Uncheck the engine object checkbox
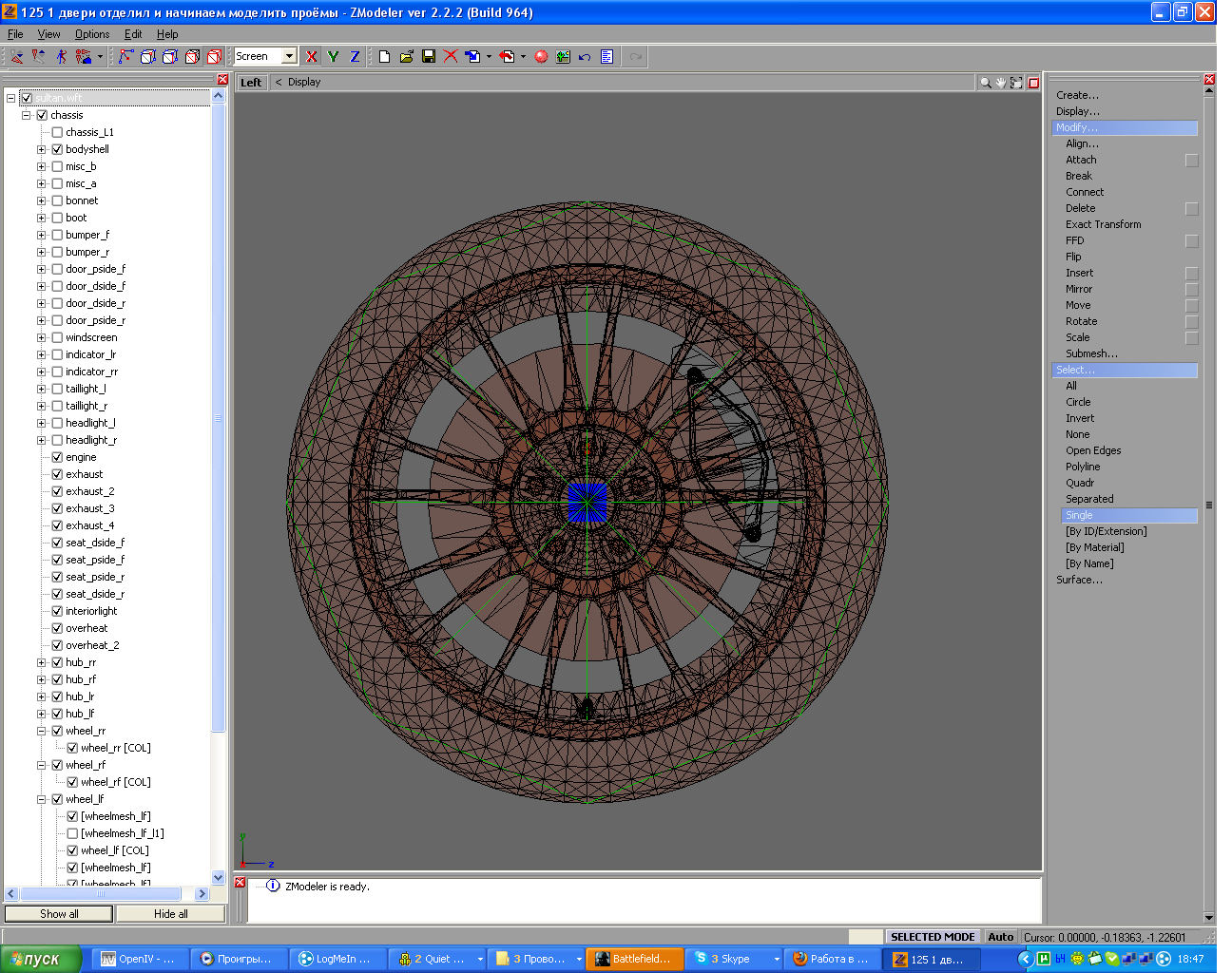Screen dimensions: 1232x973 click(57, 457)
